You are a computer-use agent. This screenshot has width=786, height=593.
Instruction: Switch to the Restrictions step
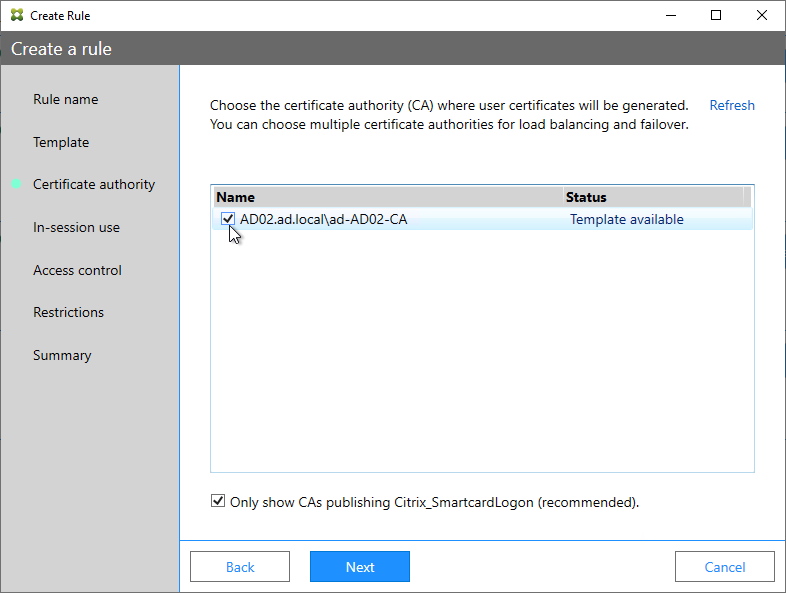click(x=68, y=312)
